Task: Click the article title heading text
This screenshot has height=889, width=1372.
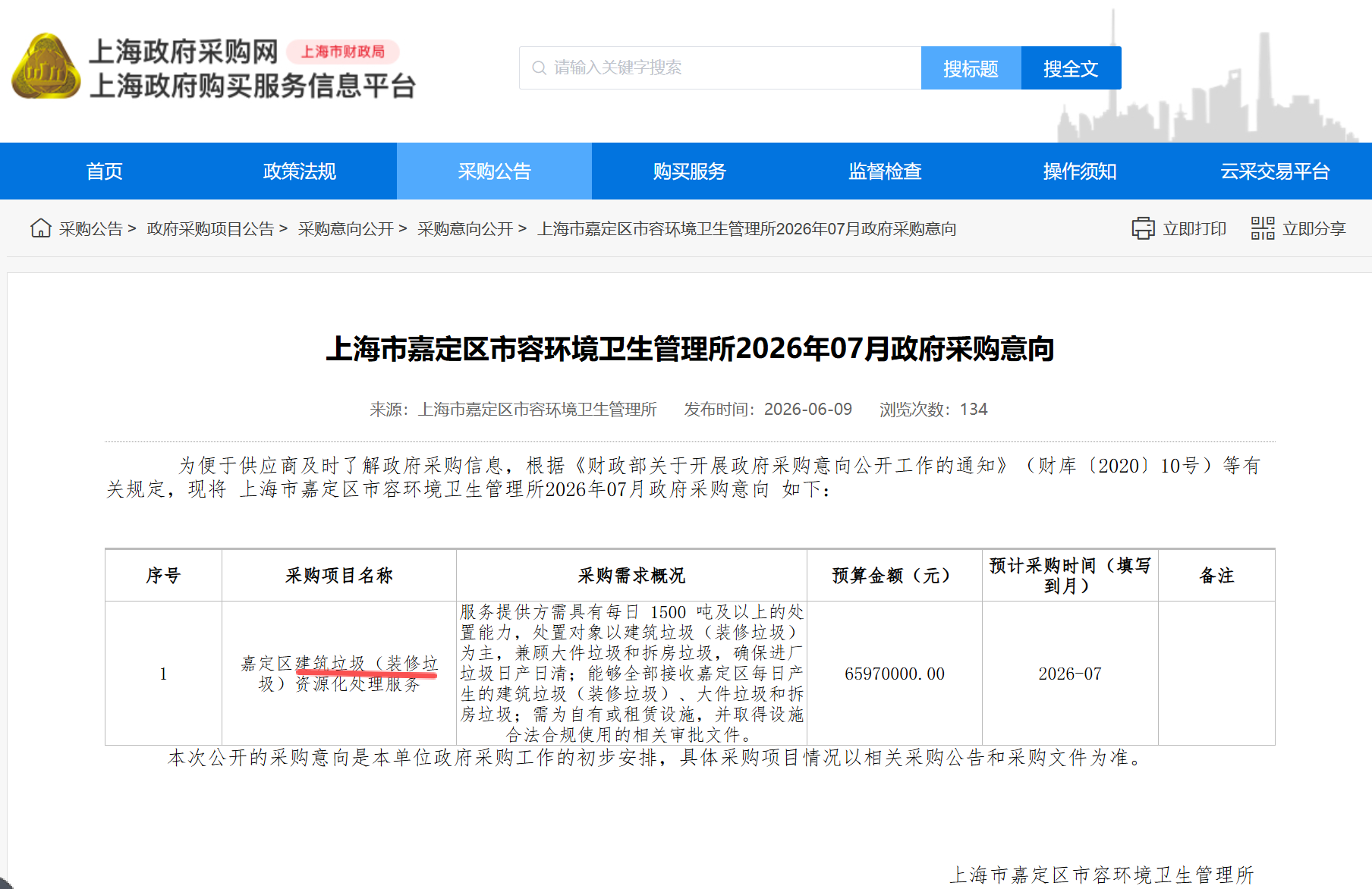Action: (x=690, y=349)
